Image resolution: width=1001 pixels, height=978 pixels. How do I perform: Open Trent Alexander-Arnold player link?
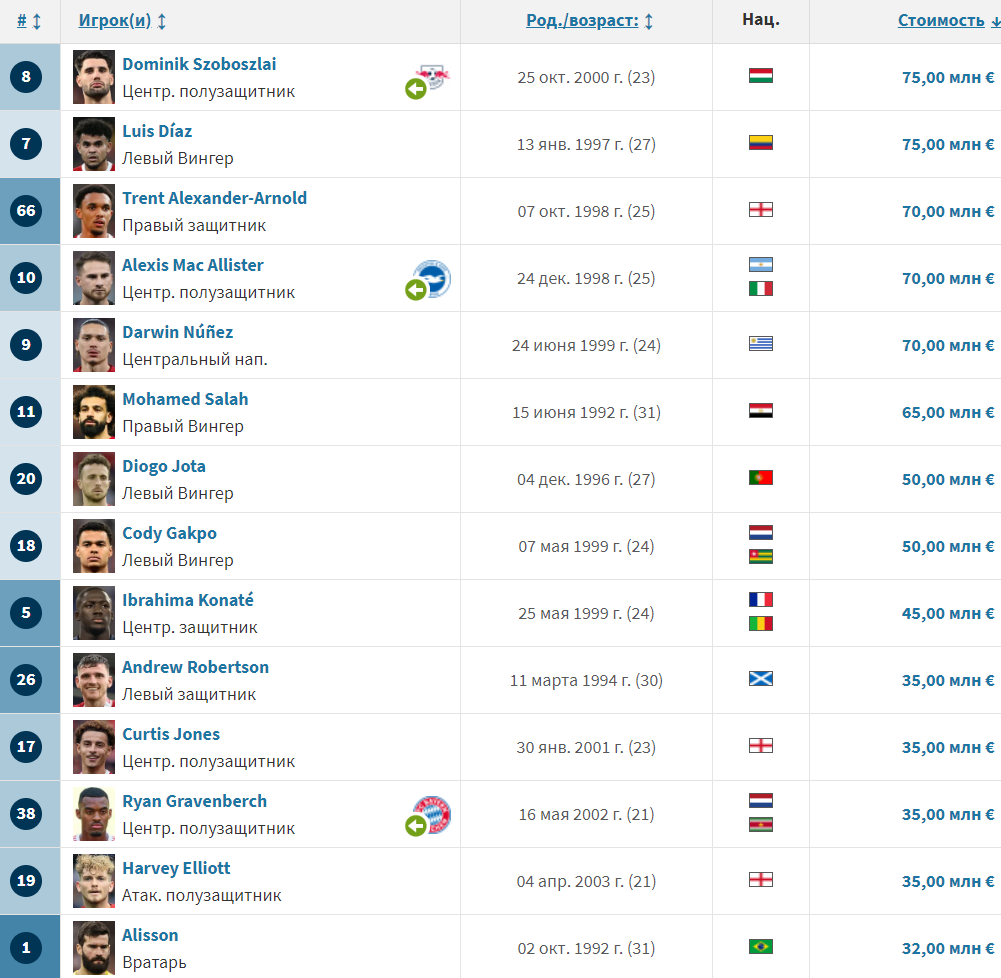214,199
